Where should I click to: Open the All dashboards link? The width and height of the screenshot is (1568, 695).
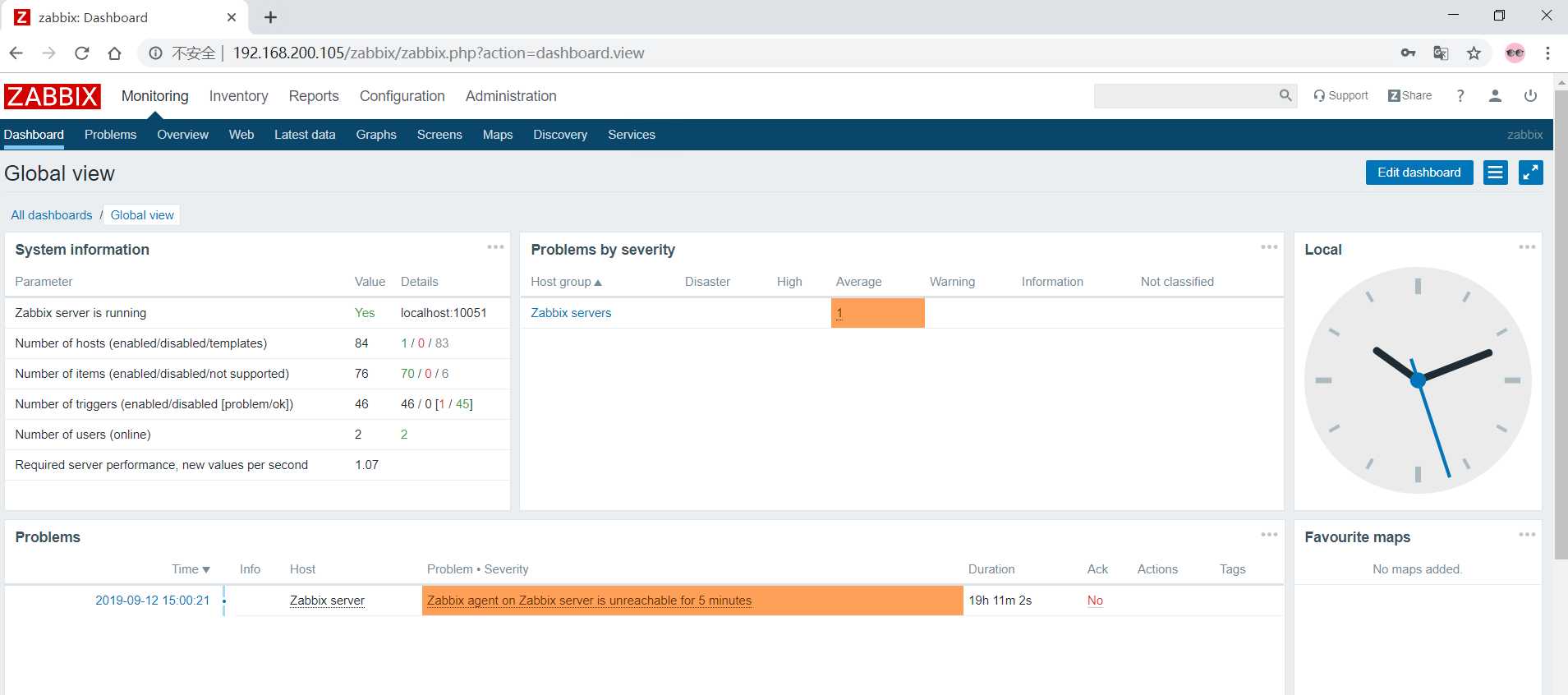[52, 215]
